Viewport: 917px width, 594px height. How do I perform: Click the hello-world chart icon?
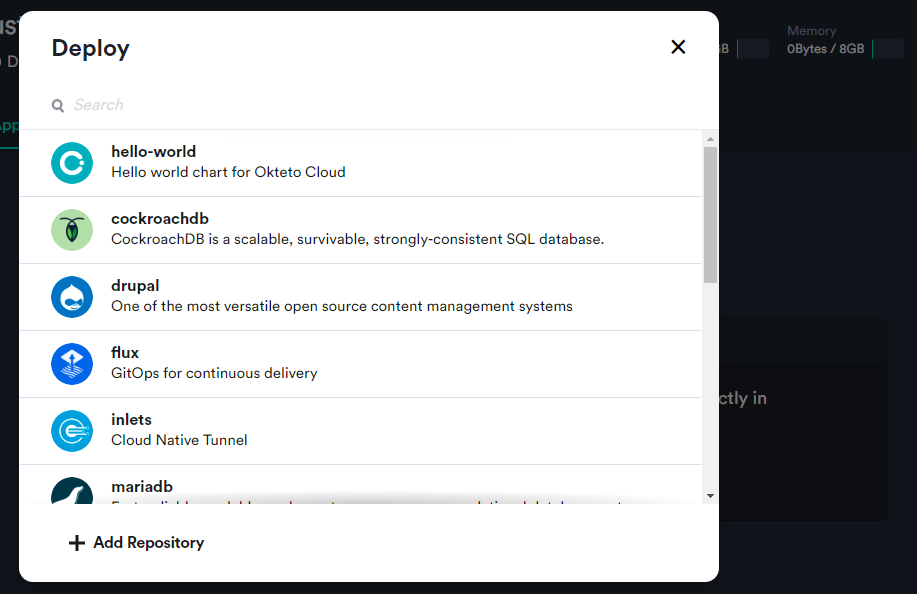tap(72, 163)
